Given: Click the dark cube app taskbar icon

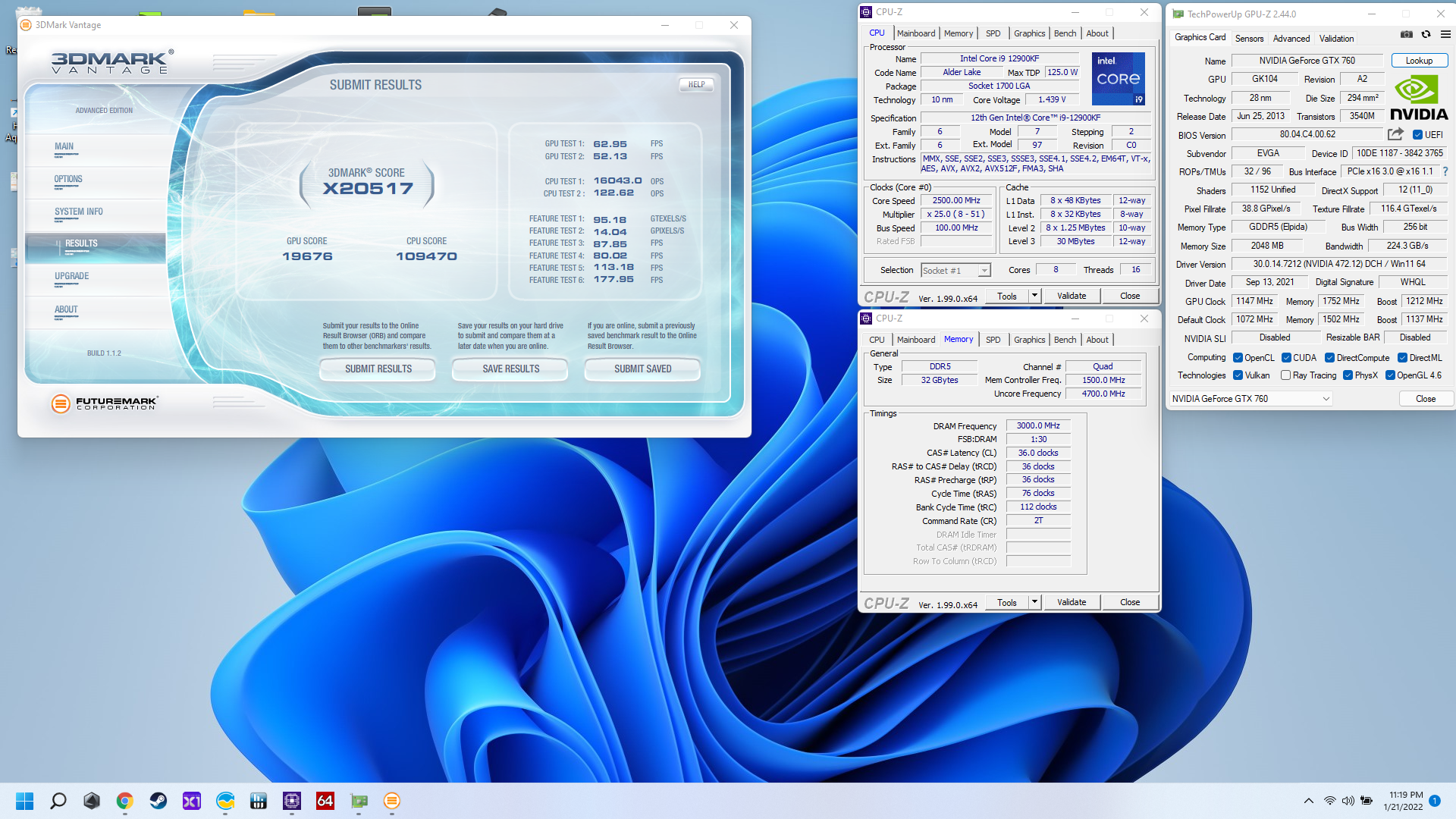Looking at the screenshot, I should point(92,801).
